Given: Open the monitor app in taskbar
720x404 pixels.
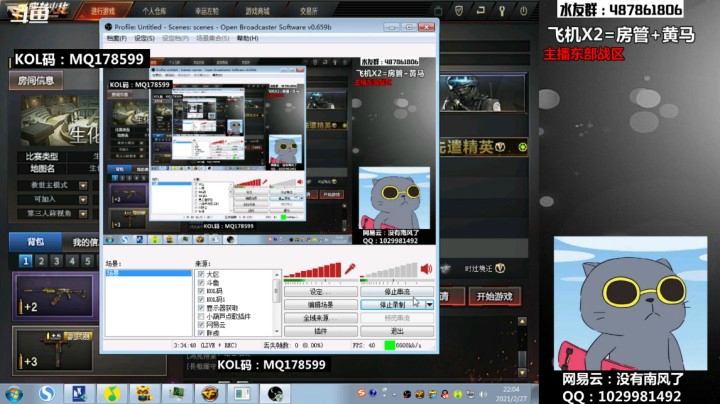Looking at the screenshot, I should tap(177, 393).
